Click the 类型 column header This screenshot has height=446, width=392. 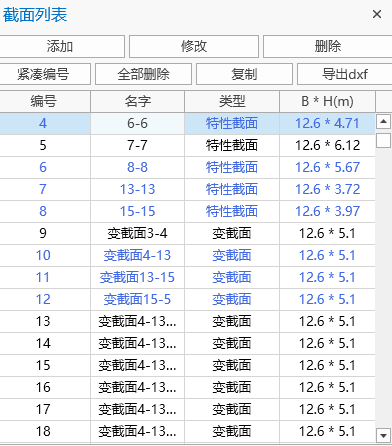point(232,101)
